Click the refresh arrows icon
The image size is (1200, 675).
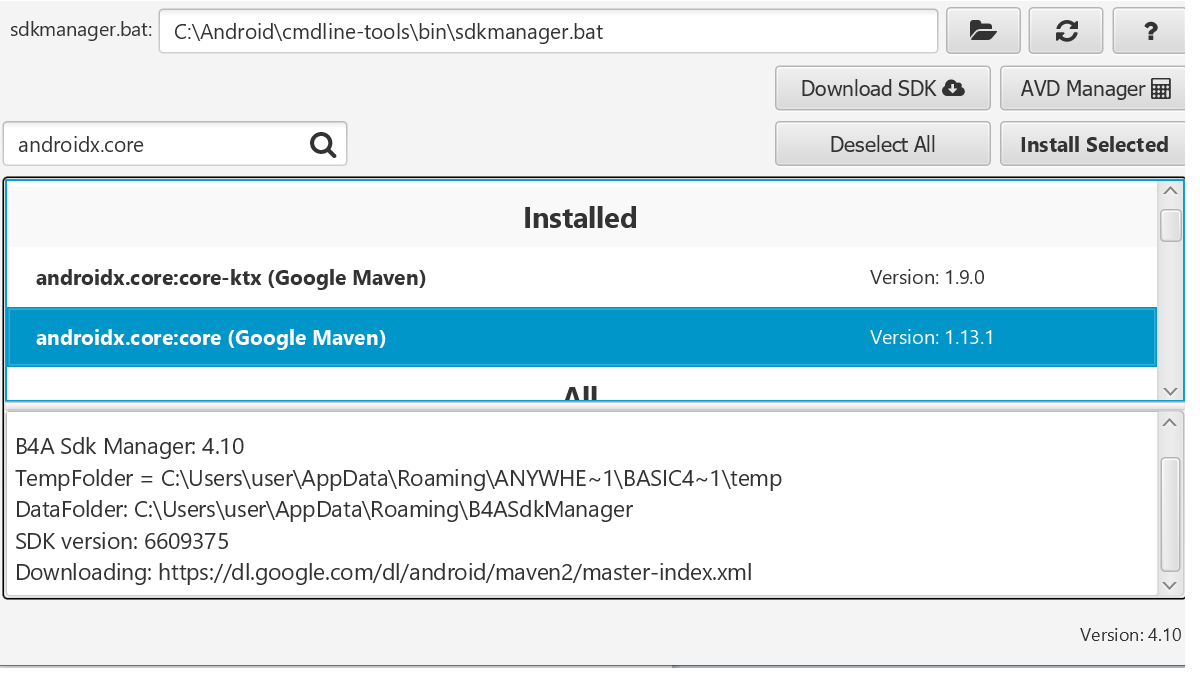pos(1066,31)
